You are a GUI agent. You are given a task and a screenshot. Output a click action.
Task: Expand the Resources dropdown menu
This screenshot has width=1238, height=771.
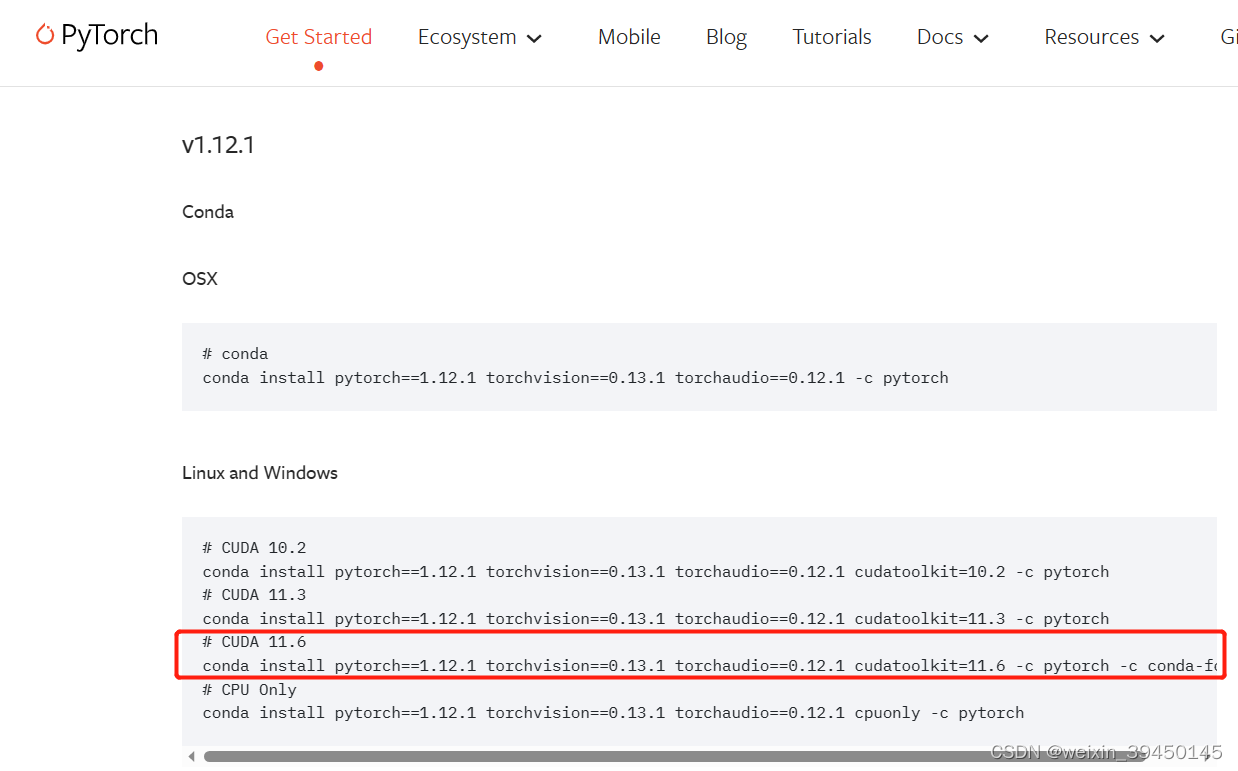point(1105,37)
